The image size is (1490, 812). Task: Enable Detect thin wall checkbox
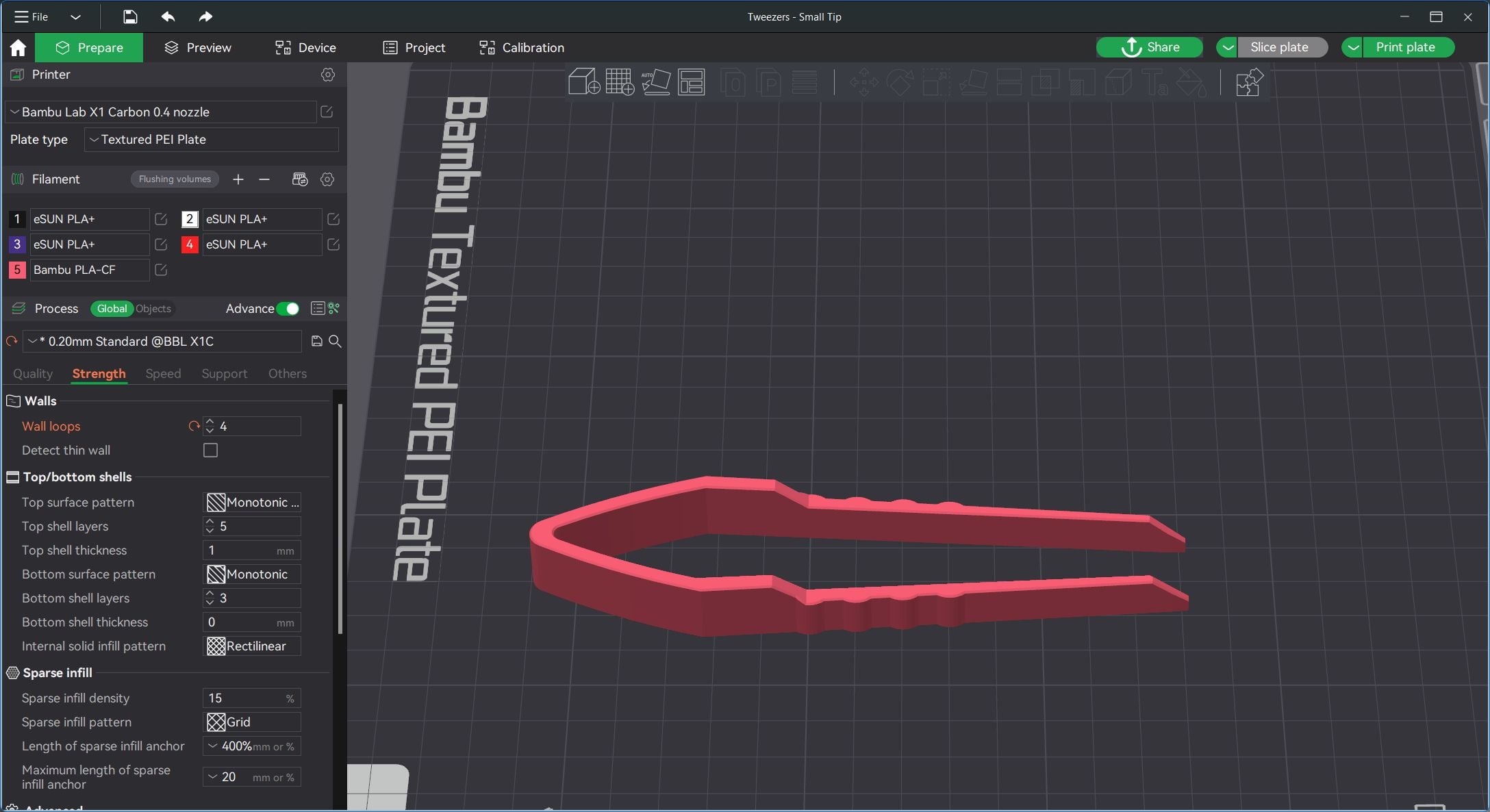210,451
